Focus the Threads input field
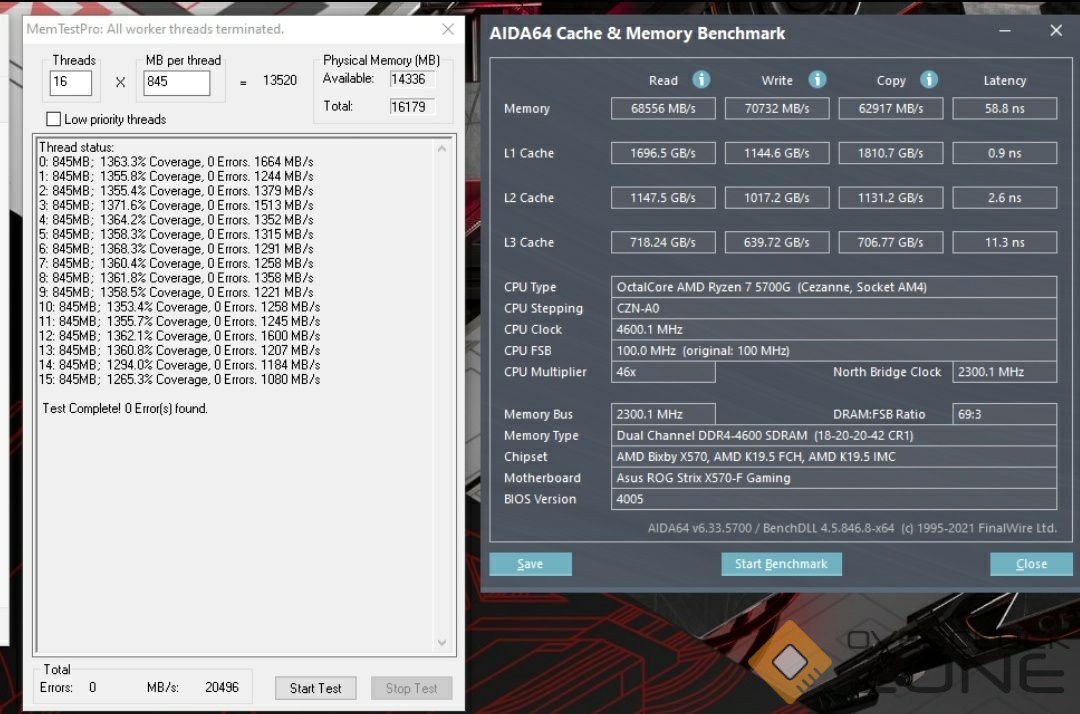This screenshot has height=714, width=1080. [x=70, y=83]
